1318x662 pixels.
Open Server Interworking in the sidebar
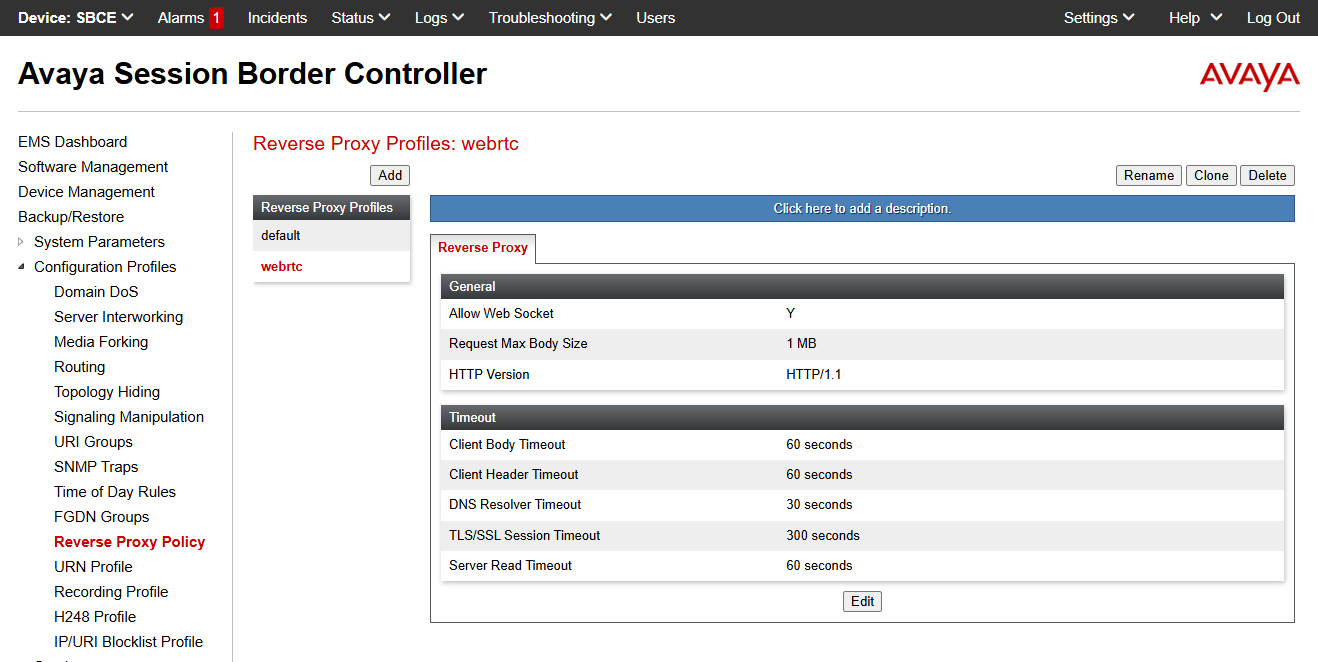coord(118,317)
